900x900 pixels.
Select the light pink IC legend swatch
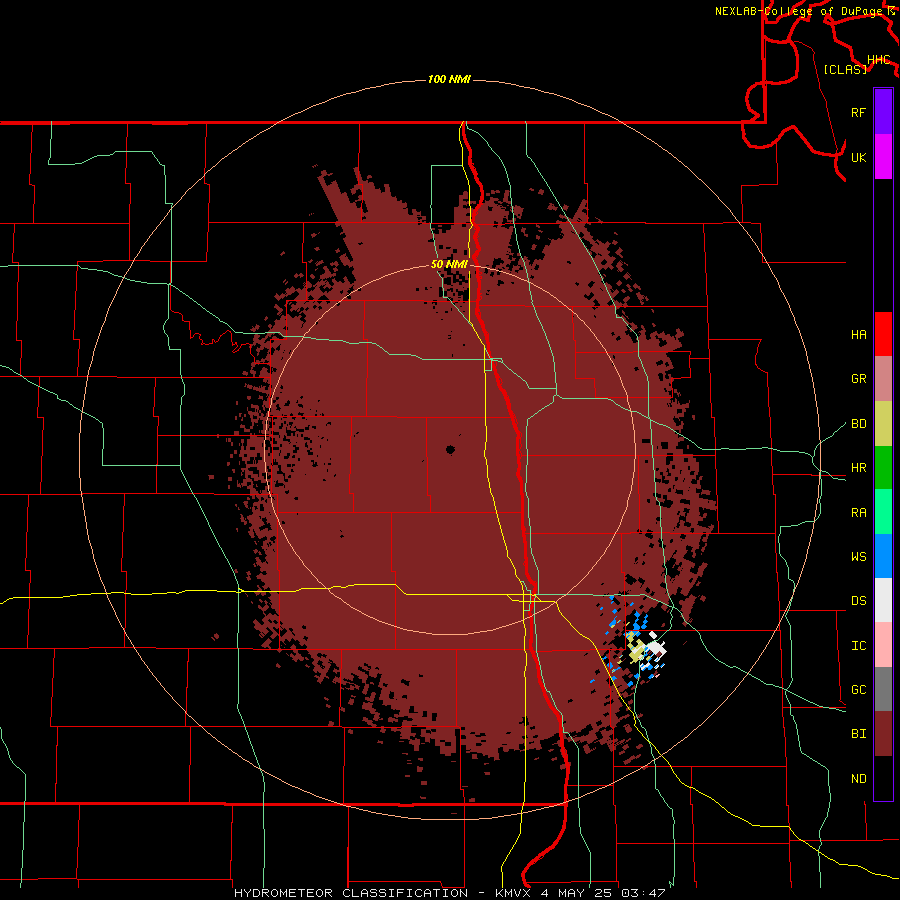(x=883, y=645)
